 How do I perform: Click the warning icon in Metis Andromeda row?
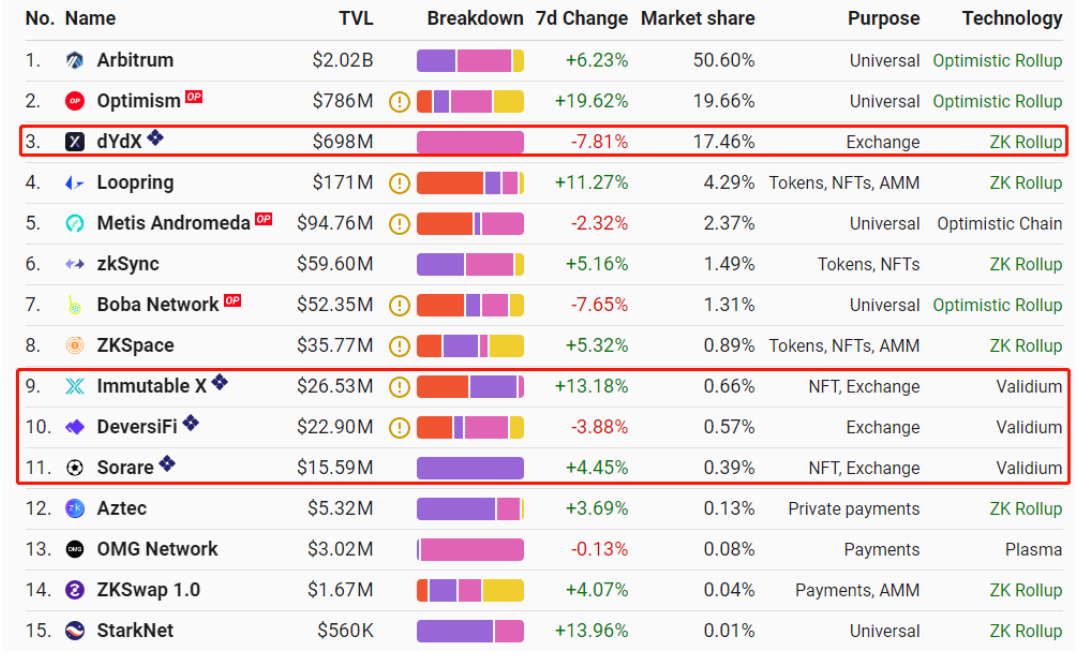(x=399, y=224)
